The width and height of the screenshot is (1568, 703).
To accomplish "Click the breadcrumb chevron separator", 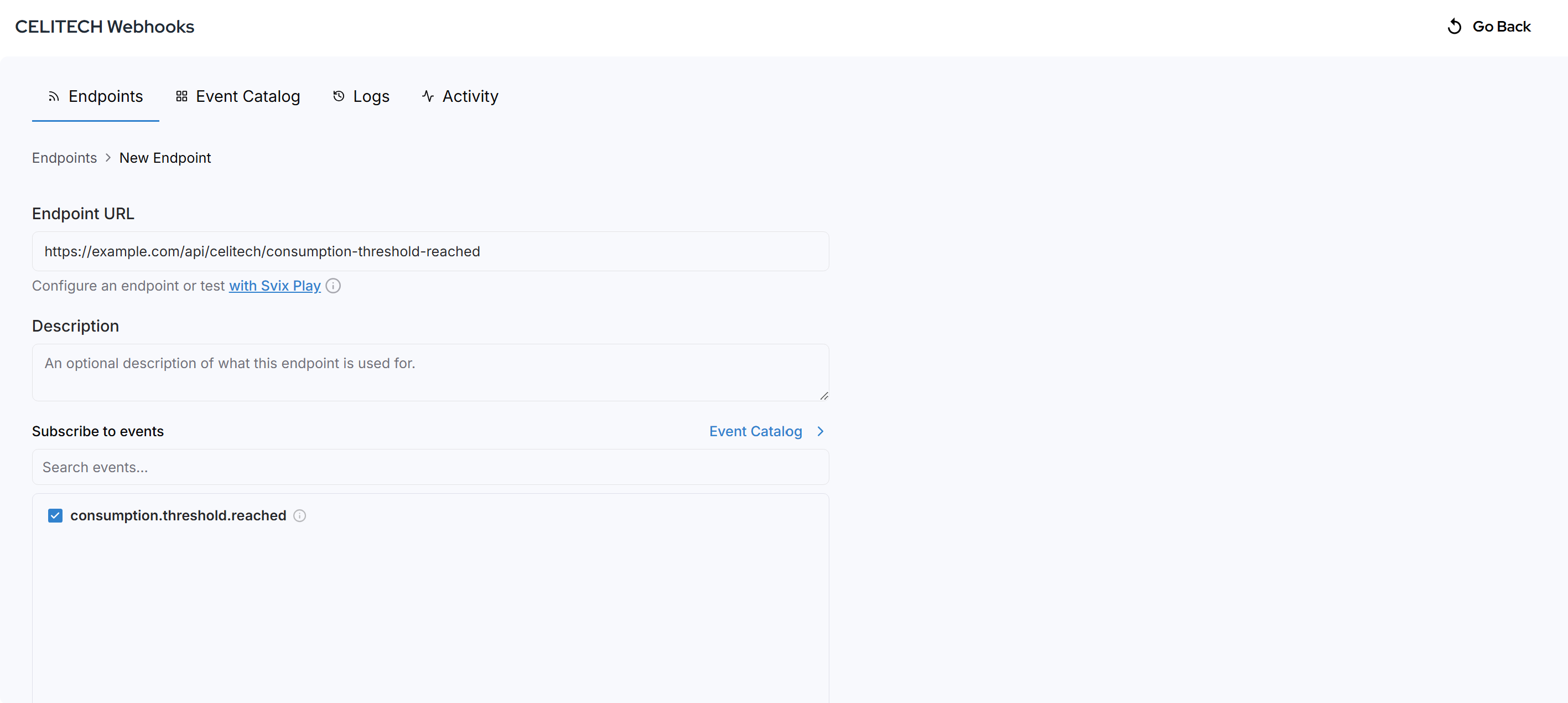I will (x=108, y=158).
